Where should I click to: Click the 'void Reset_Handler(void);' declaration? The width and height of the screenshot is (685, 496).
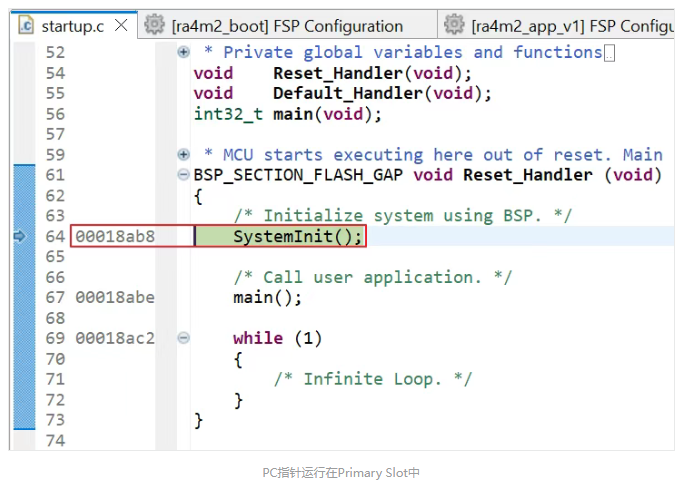tap(333, 73)
